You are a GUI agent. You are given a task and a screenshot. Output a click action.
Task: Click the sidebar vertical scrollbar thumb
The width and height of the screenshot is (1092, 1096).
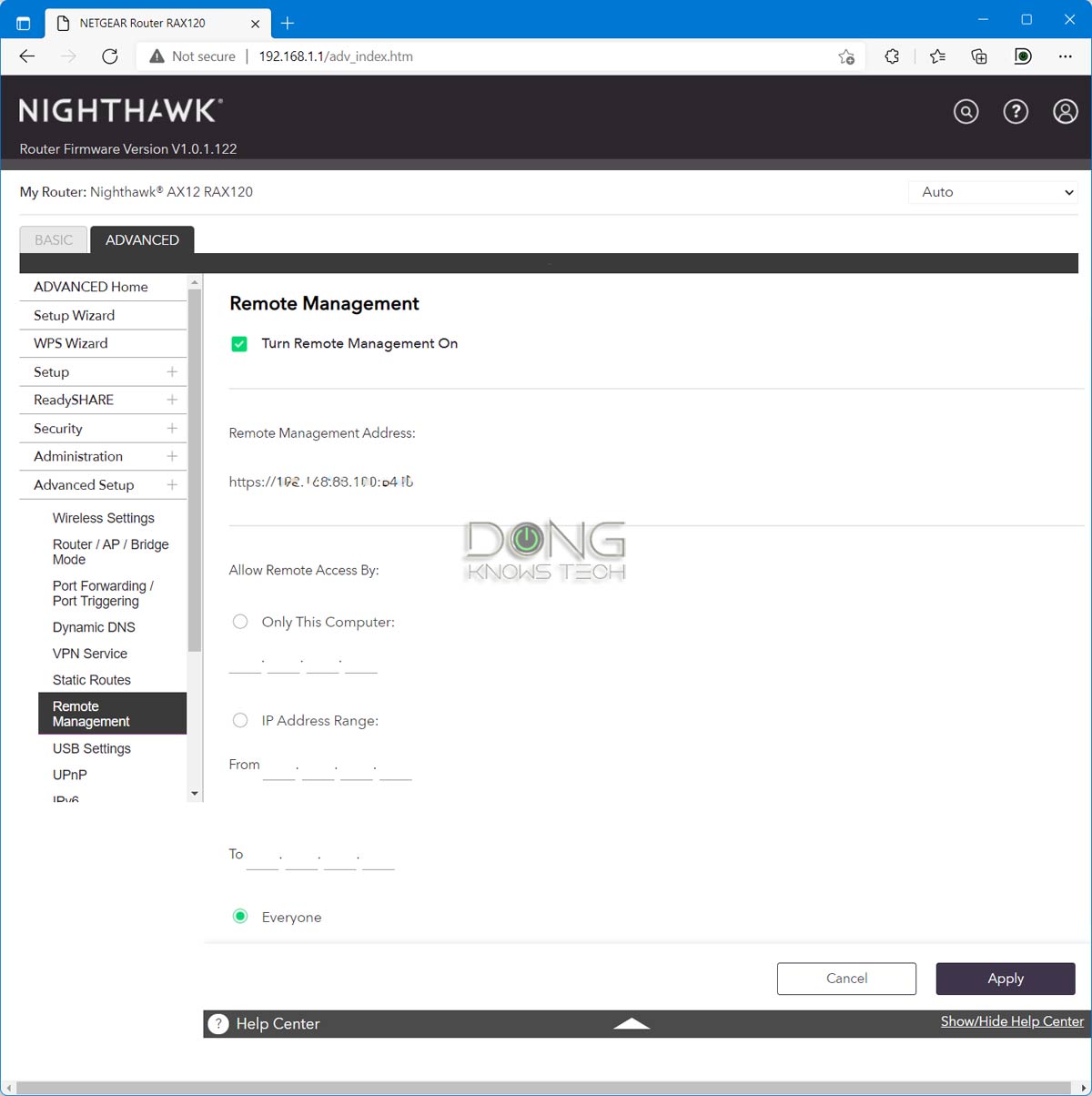[x=194, y=470]
